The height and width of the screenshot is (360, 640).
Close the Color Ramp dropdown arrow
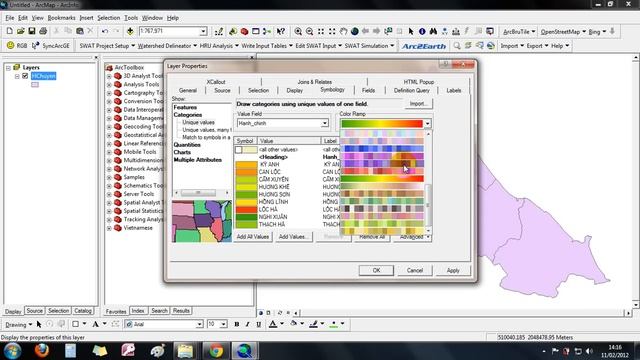427,123
